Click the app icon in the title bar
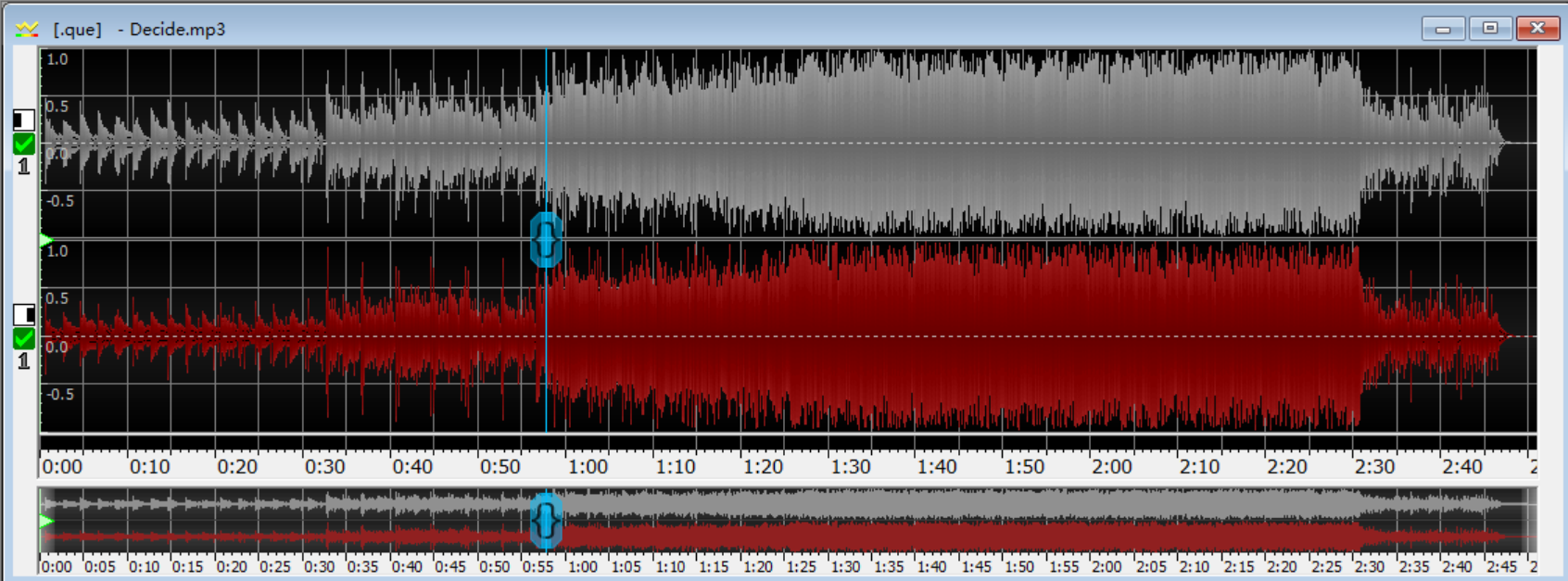Viewport: 1568px width, 581px height. pos(27,29)
